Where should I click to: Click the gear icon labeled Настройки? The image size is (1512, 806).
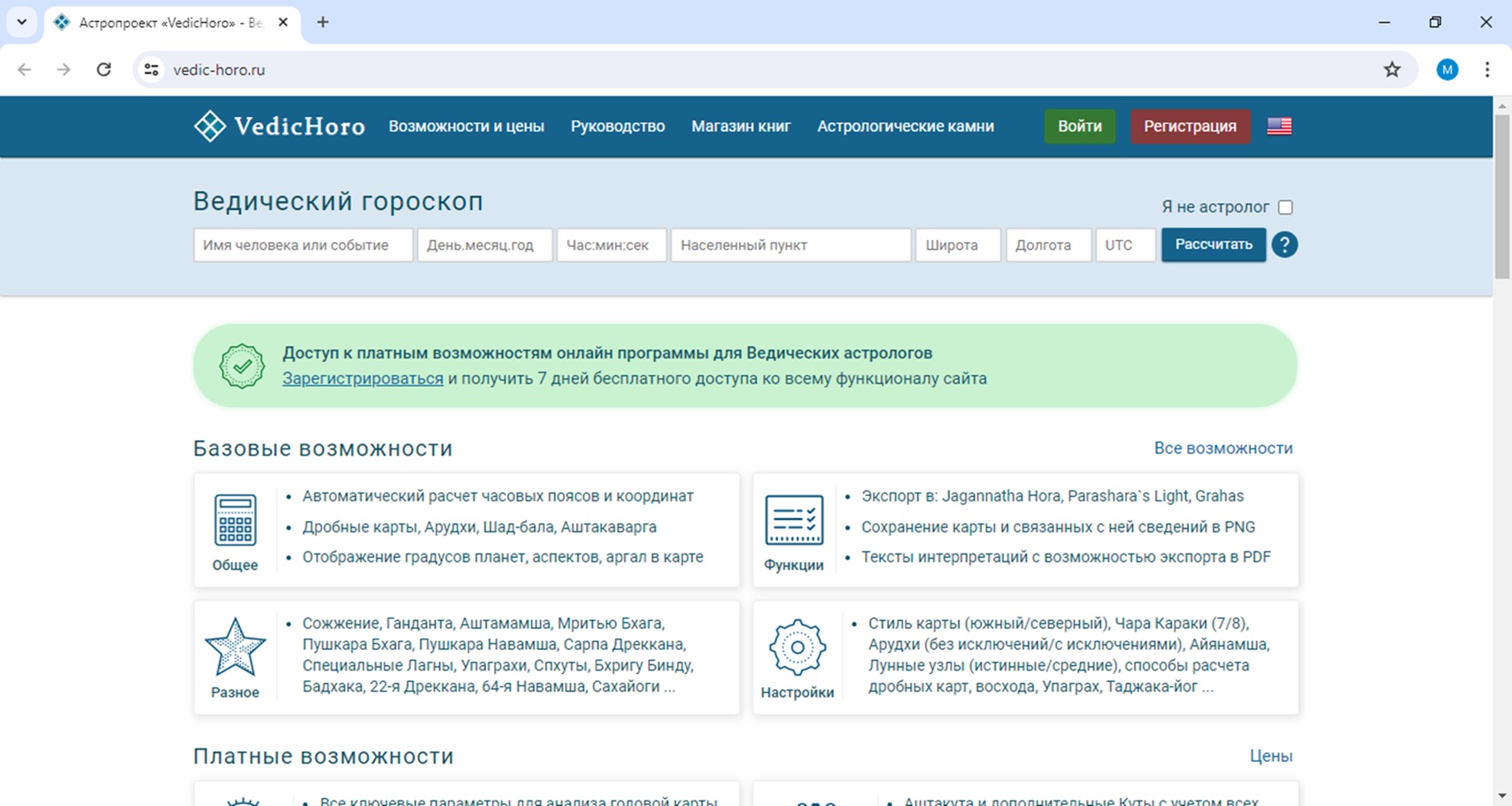click(797, 647)
